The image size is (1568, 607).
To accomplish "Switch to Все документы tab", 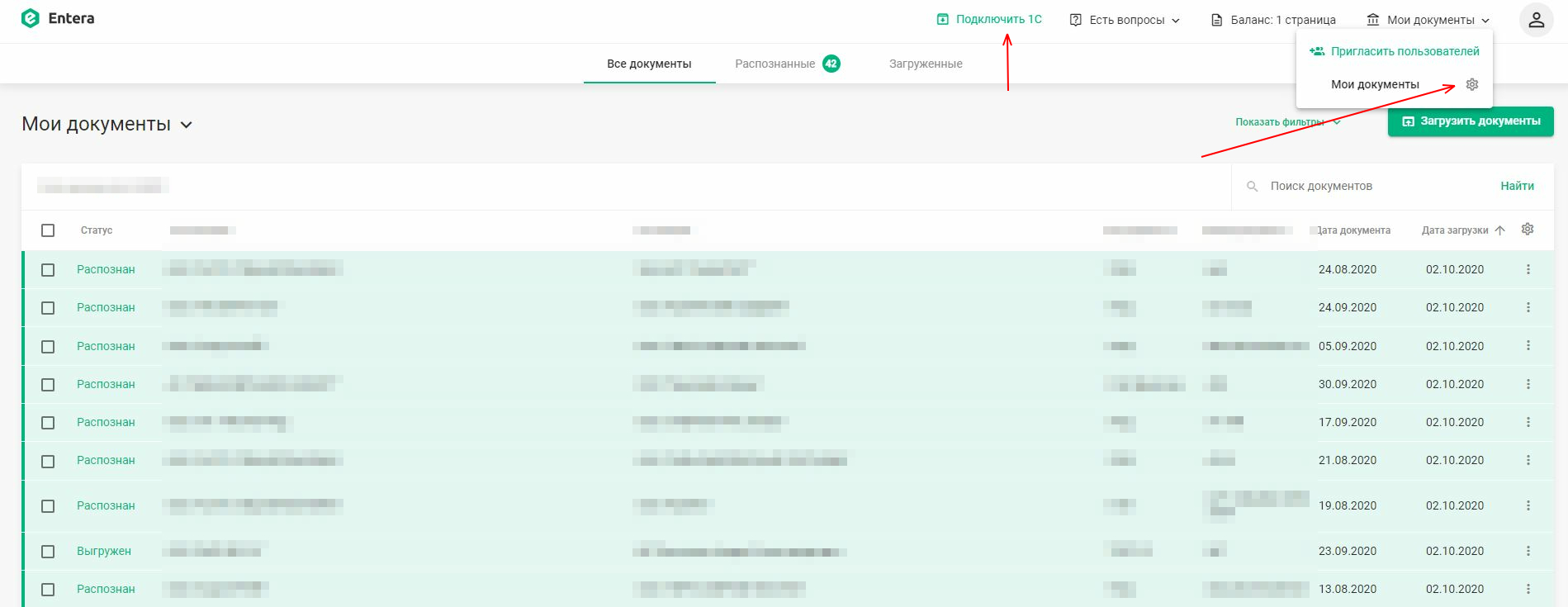I will click(649, 64).
